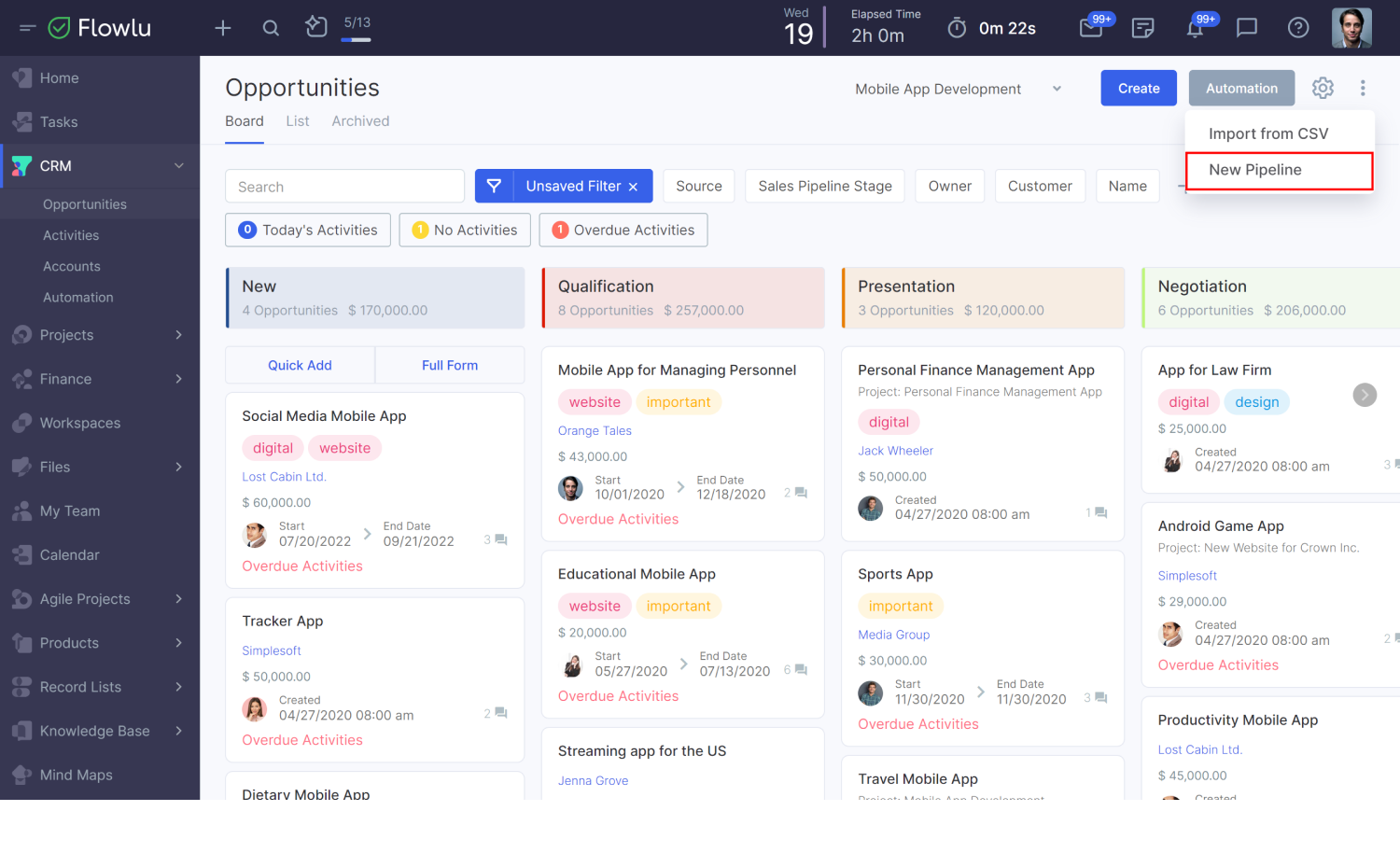
Task: Switch to the List tab
Action: [298, 121]
